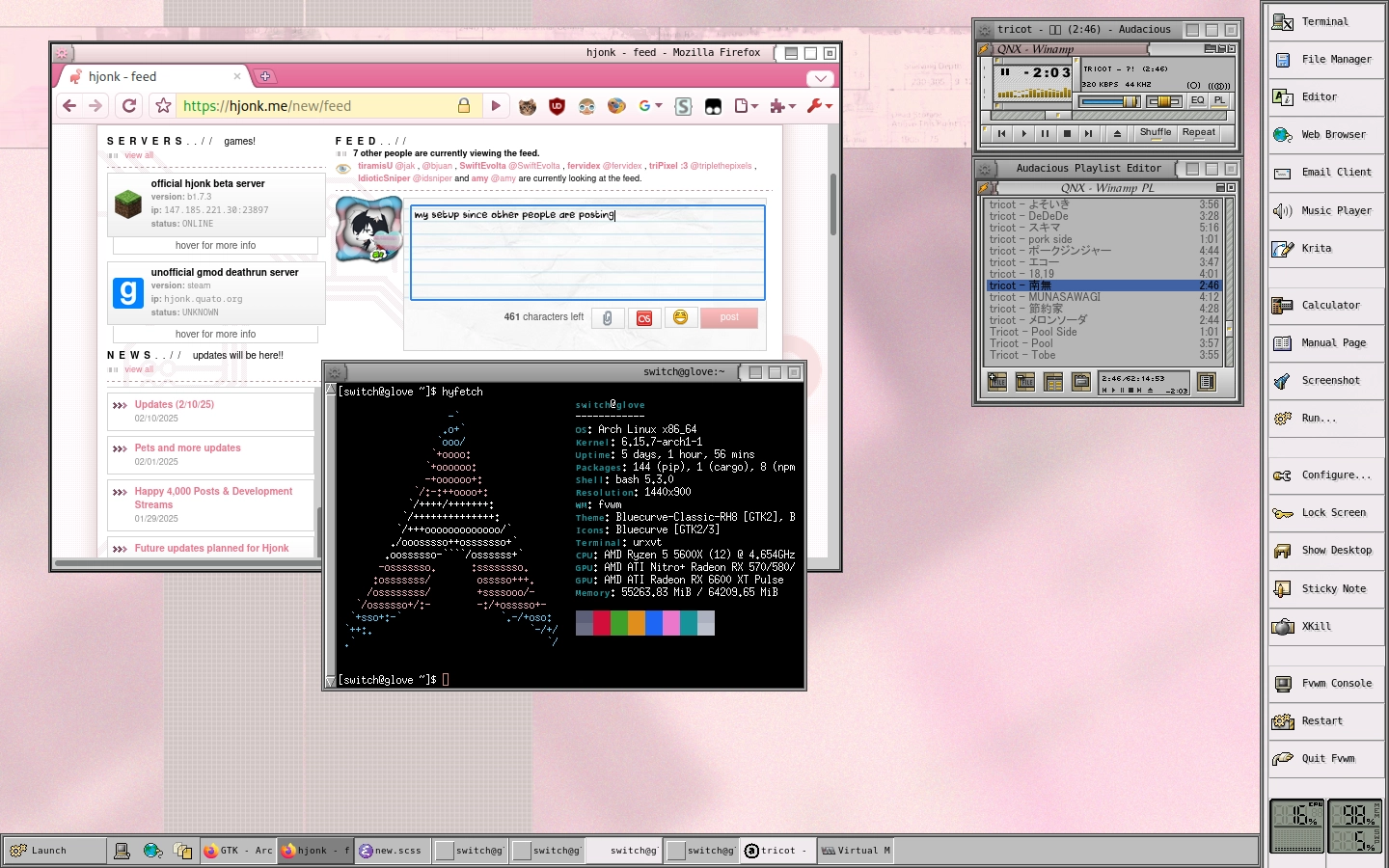Toggle the EQ equalizer window button
Screen dimensions: 1389x868
pyautogui.click(x=1197, y=100)
